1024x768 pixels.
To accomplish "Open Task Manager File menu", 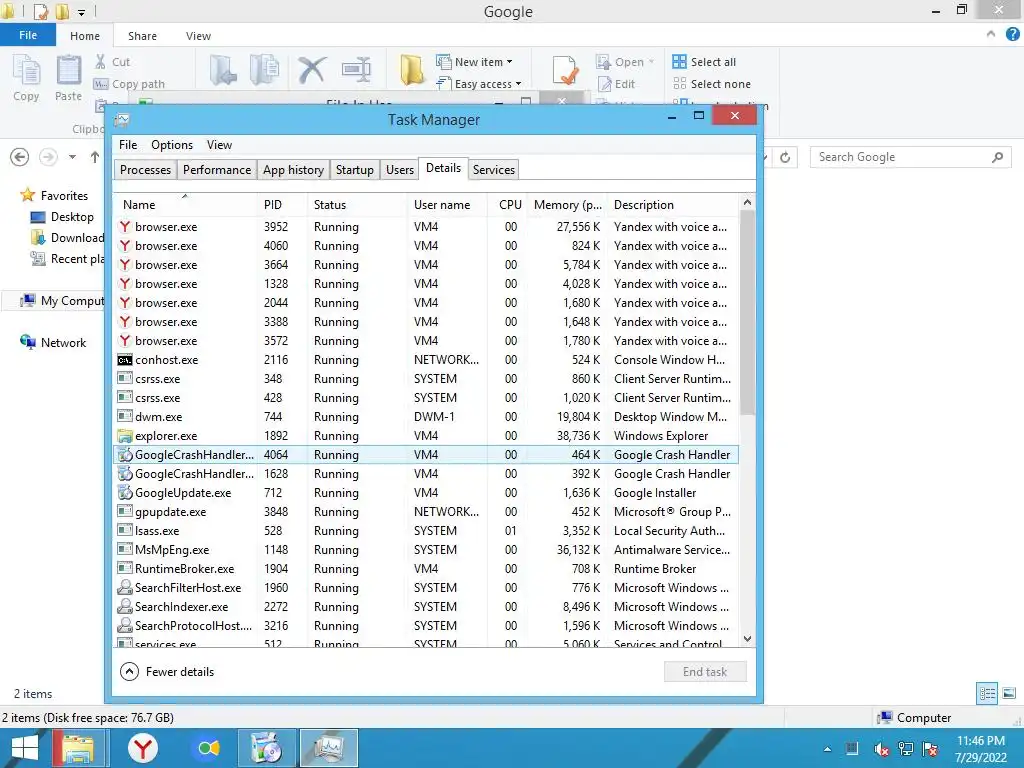I will click(128, 145).
